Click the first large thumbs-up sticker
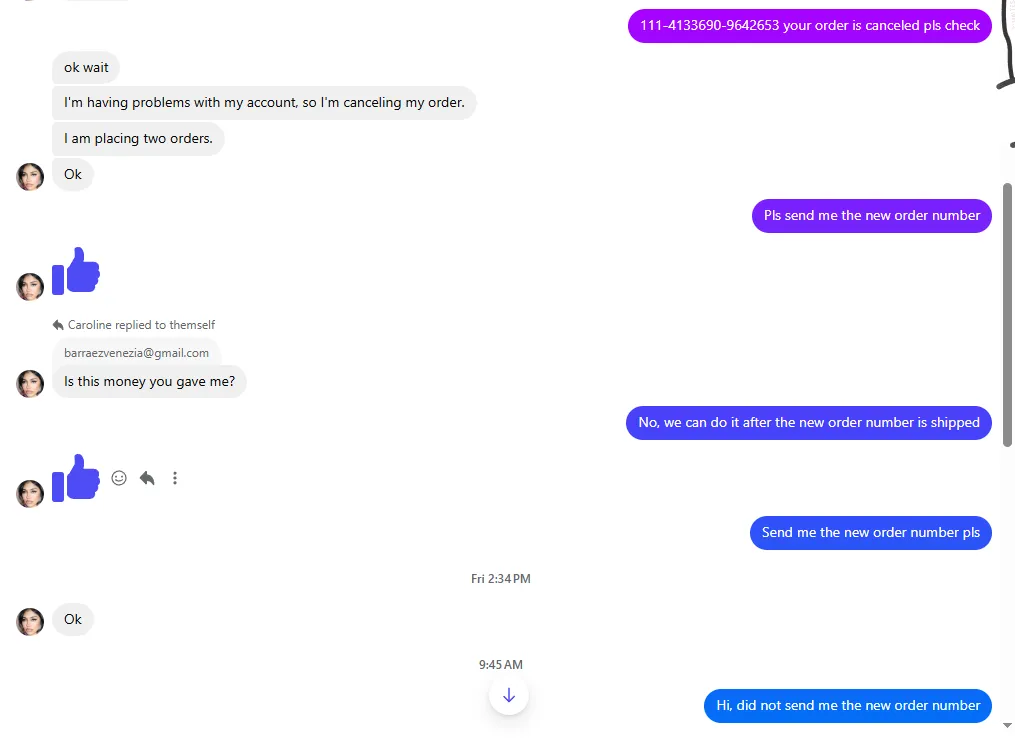 click(x=76, y=271)
